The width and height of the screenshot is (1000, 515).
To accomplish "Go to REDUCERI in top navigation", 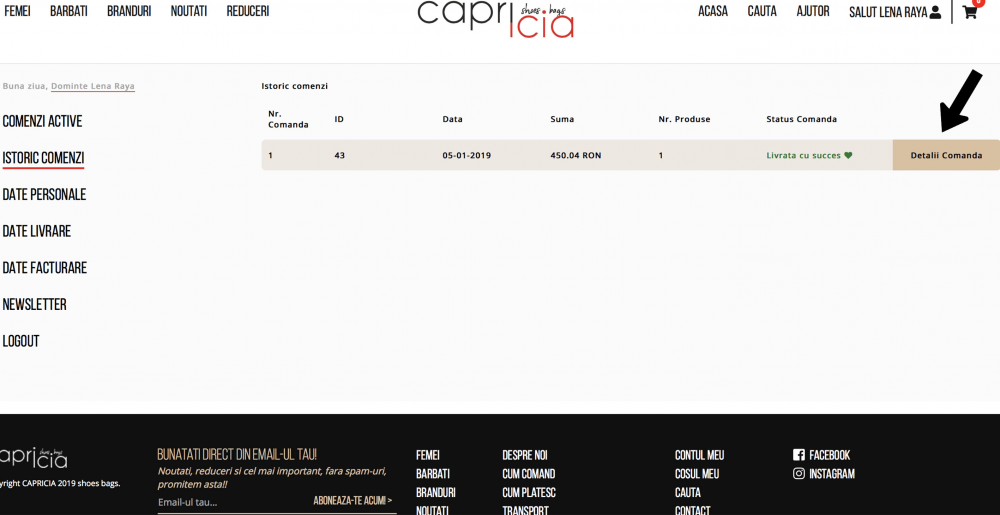I will (x=247, y=11).
